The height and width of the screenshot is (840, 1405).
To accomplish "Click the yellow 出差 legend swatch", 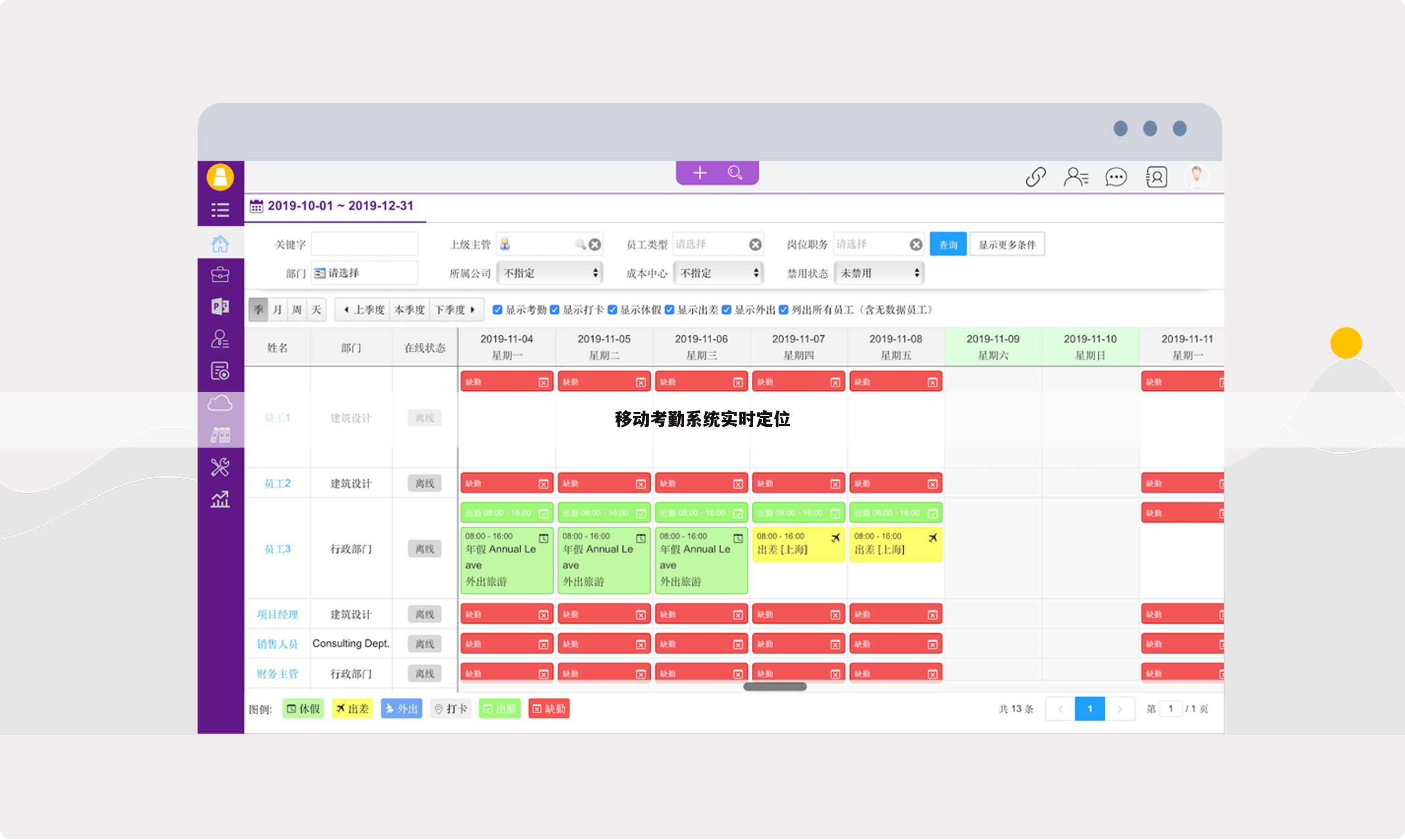I will (x=352, y=709).
